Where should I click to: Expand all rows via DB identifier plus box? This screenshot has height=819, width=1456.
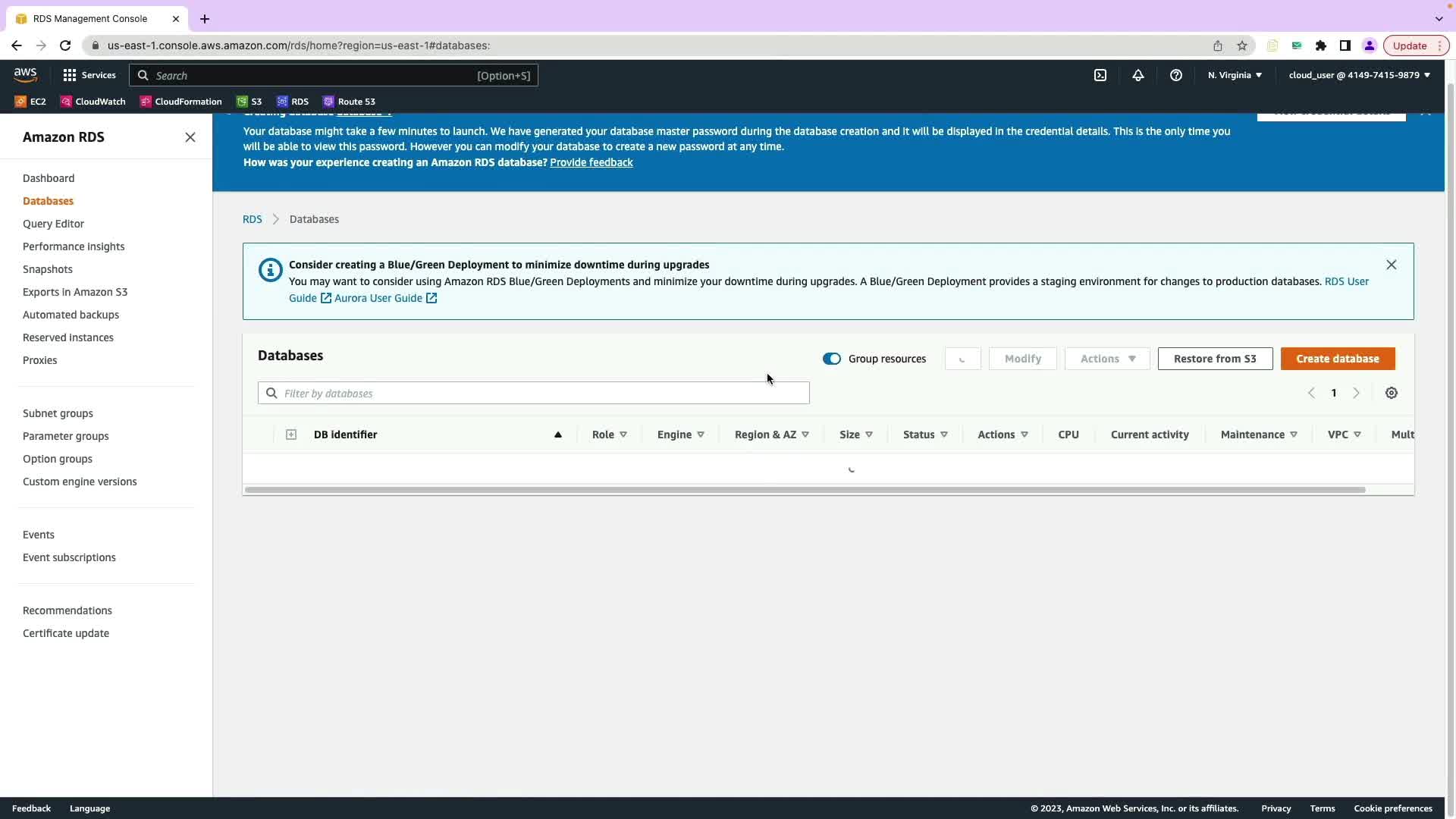tap(291, 435)
